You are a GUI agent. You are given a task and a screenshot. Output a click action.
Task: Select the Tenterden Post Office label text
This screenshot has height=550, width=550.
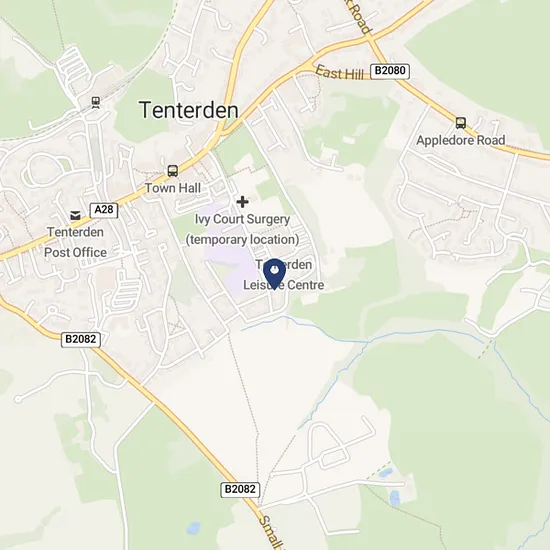point(75,242)
